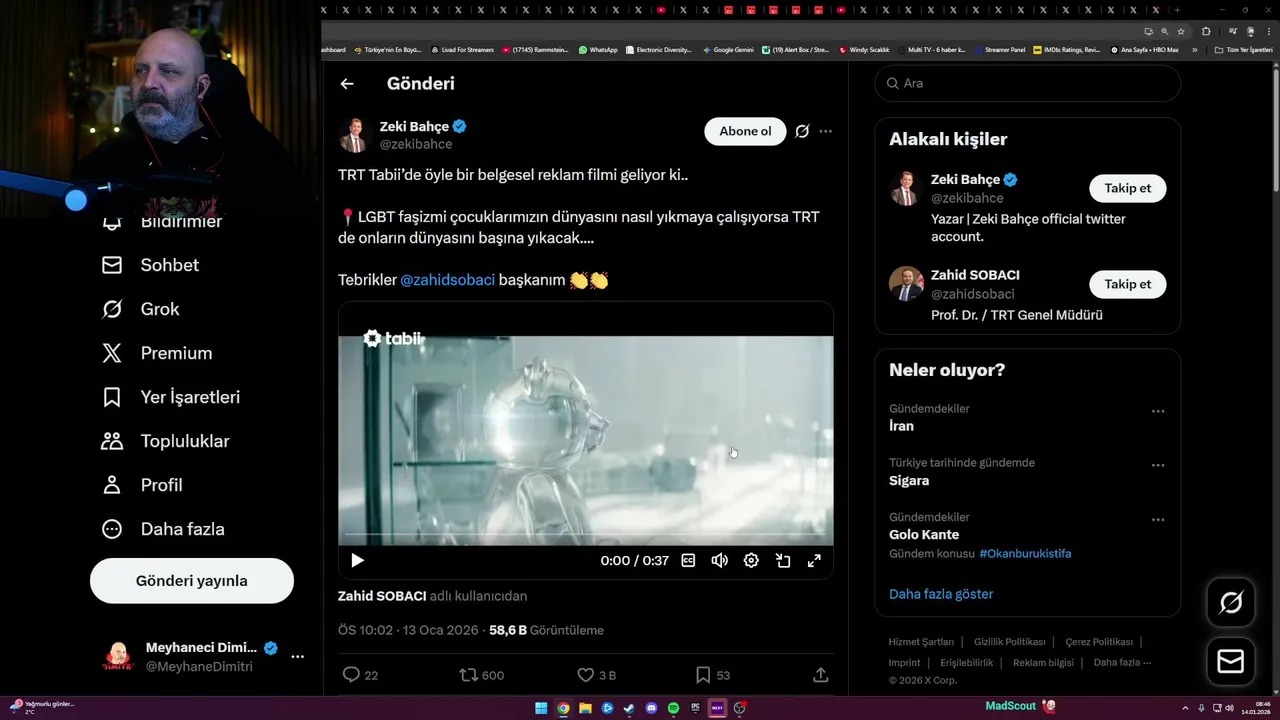Image resolution: width=1280 pixels, height=720 pixels.
Task: Open options dots for İran trend
Action: pyautogui.click(x=1158, y=411)
